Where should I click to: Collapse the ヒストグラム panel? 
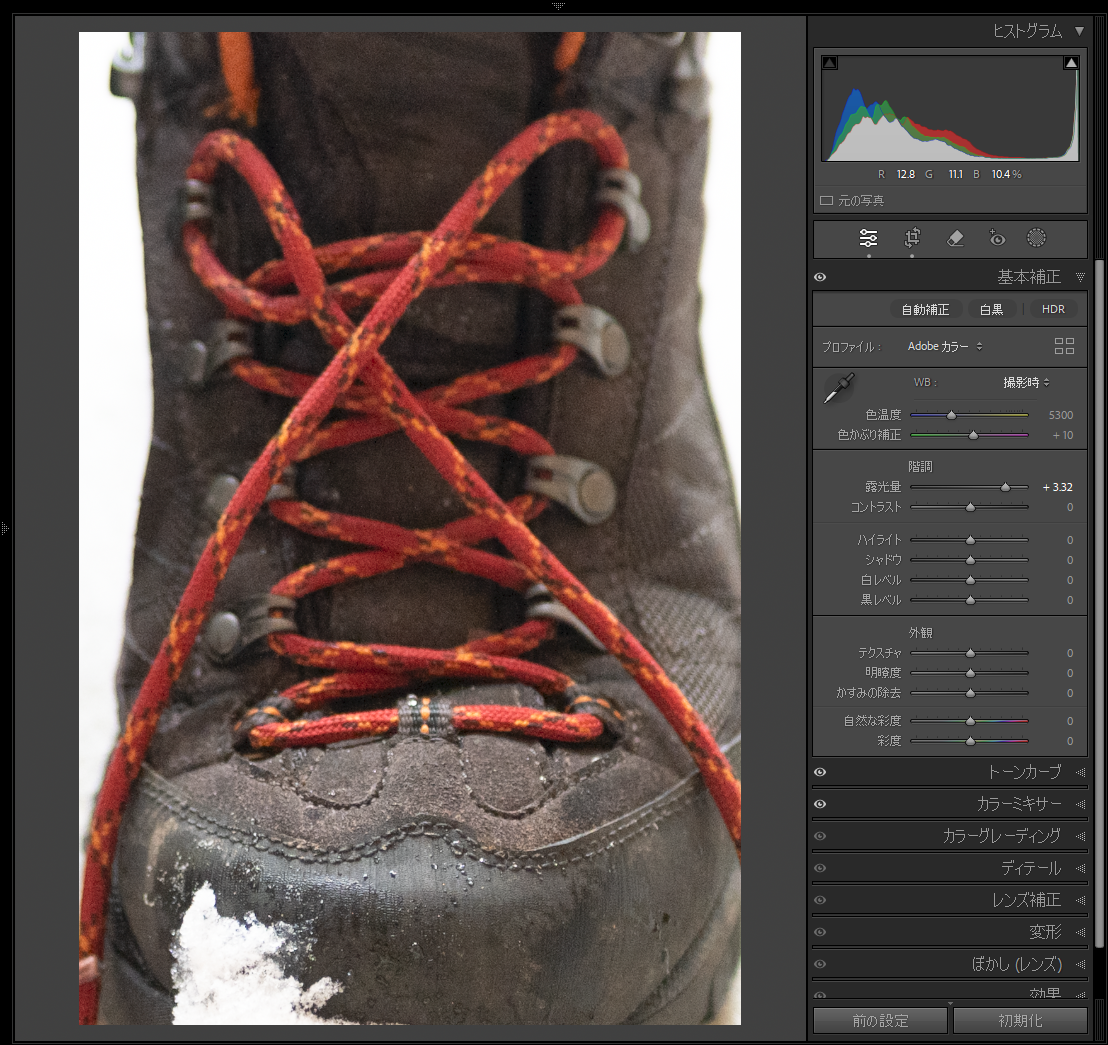click(x=1078, y=31)
